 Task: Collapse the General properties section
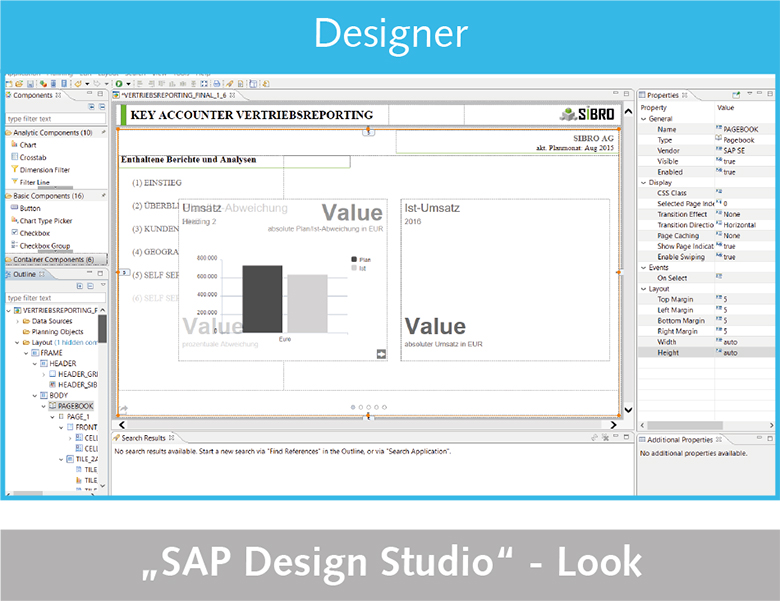click(x=644, y=119)
